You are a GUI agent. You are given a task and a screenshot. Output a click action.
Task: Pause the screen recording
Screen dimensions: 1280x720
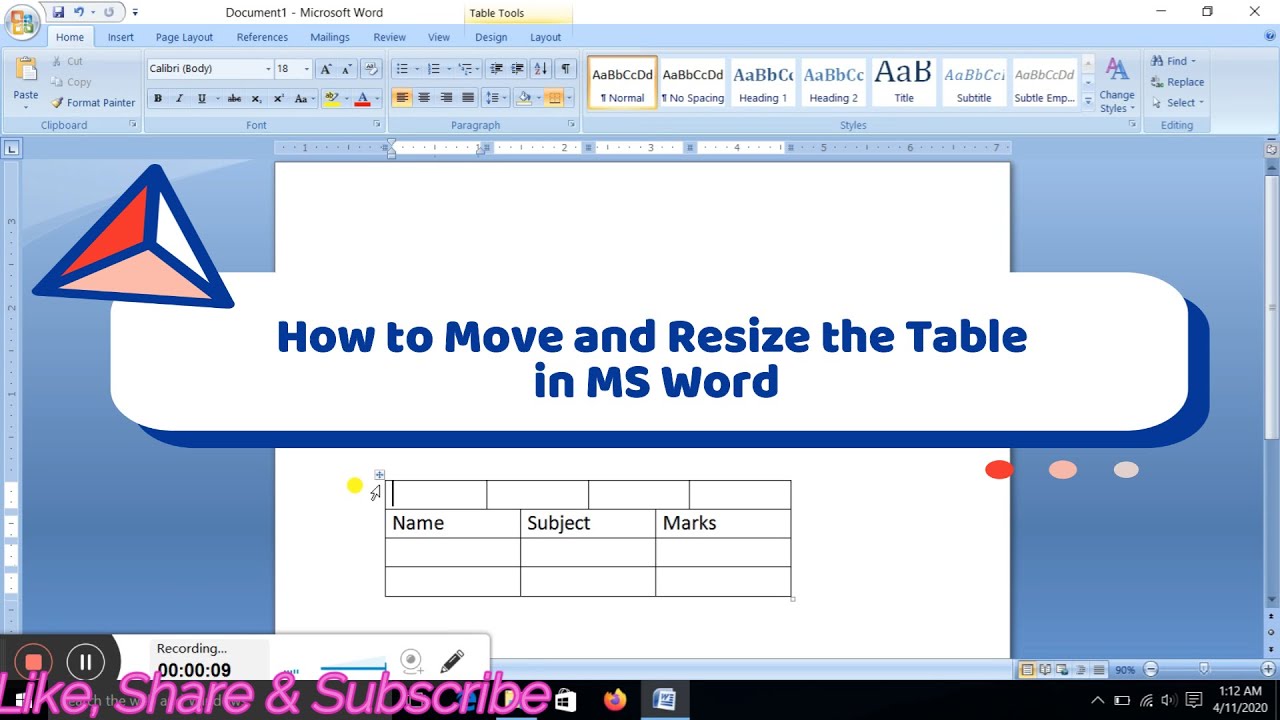pos(86,662)
